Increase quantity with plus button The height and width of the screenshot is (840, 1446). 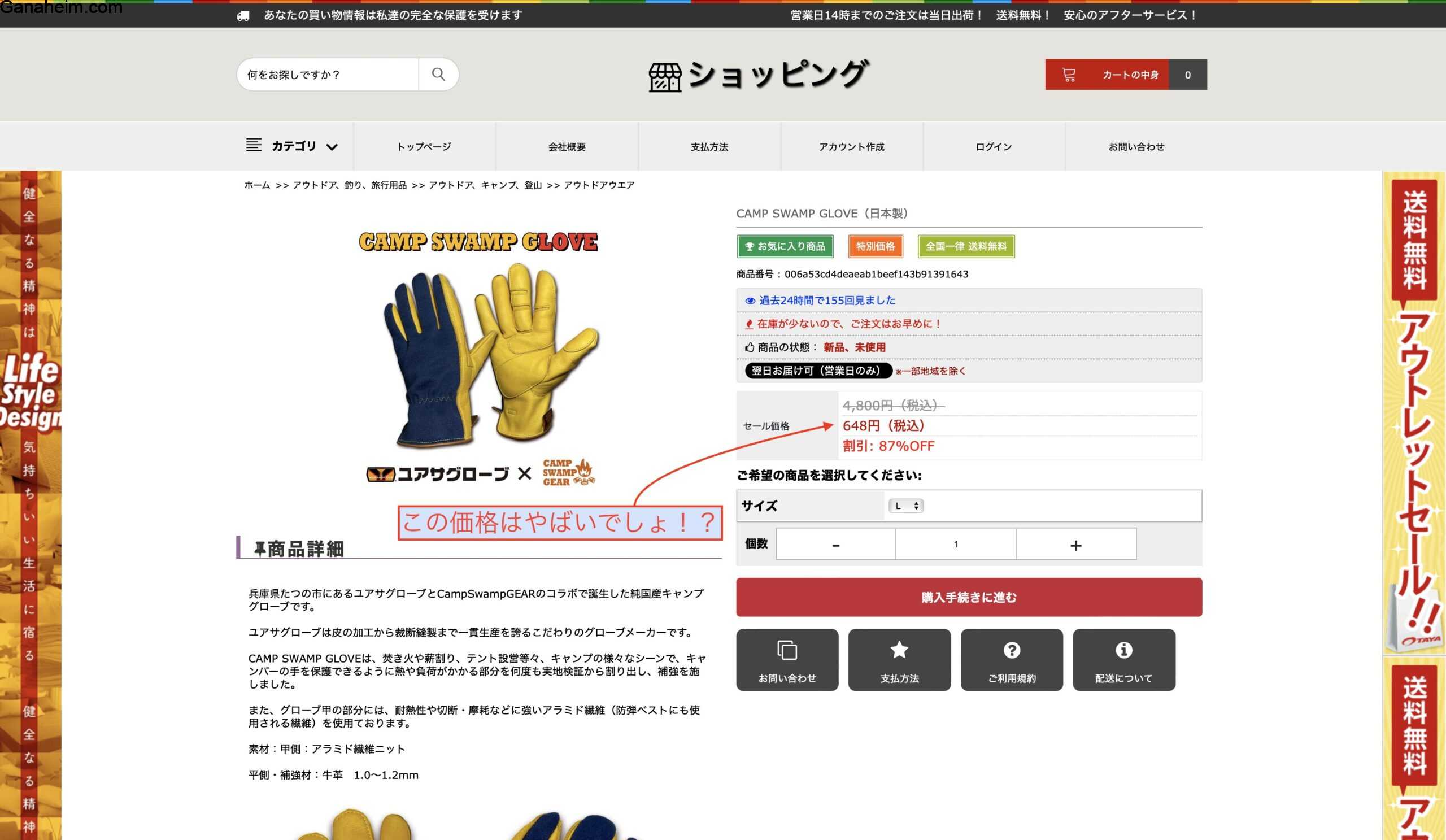point(1075,545)
